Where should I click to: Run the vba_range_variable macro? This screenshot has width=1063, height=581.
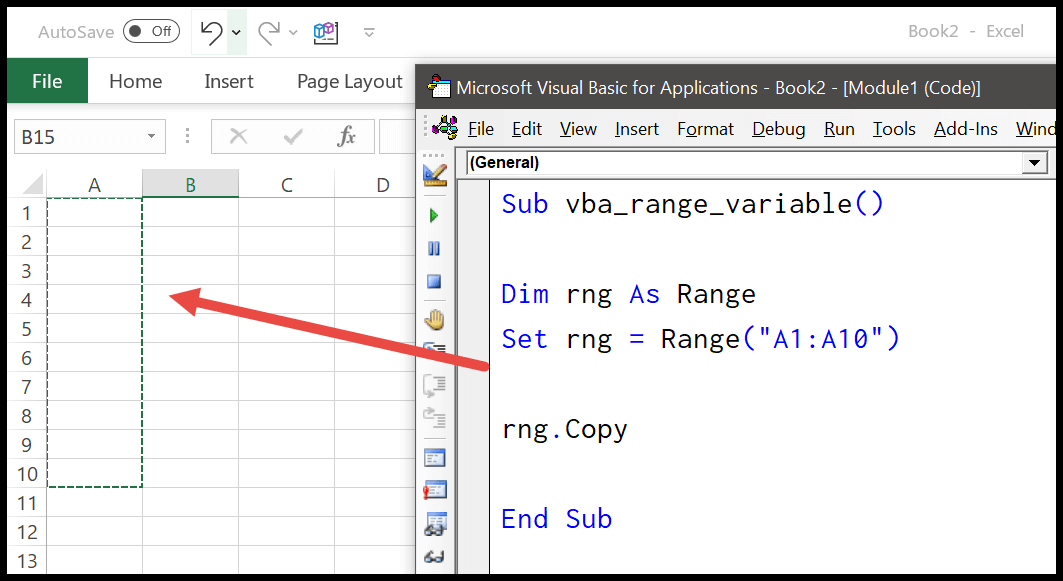point(434,214)
